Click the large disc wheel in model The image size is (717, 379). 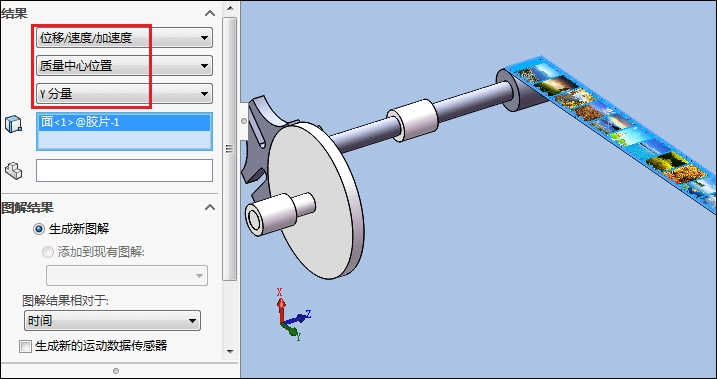tap(316, 200)
